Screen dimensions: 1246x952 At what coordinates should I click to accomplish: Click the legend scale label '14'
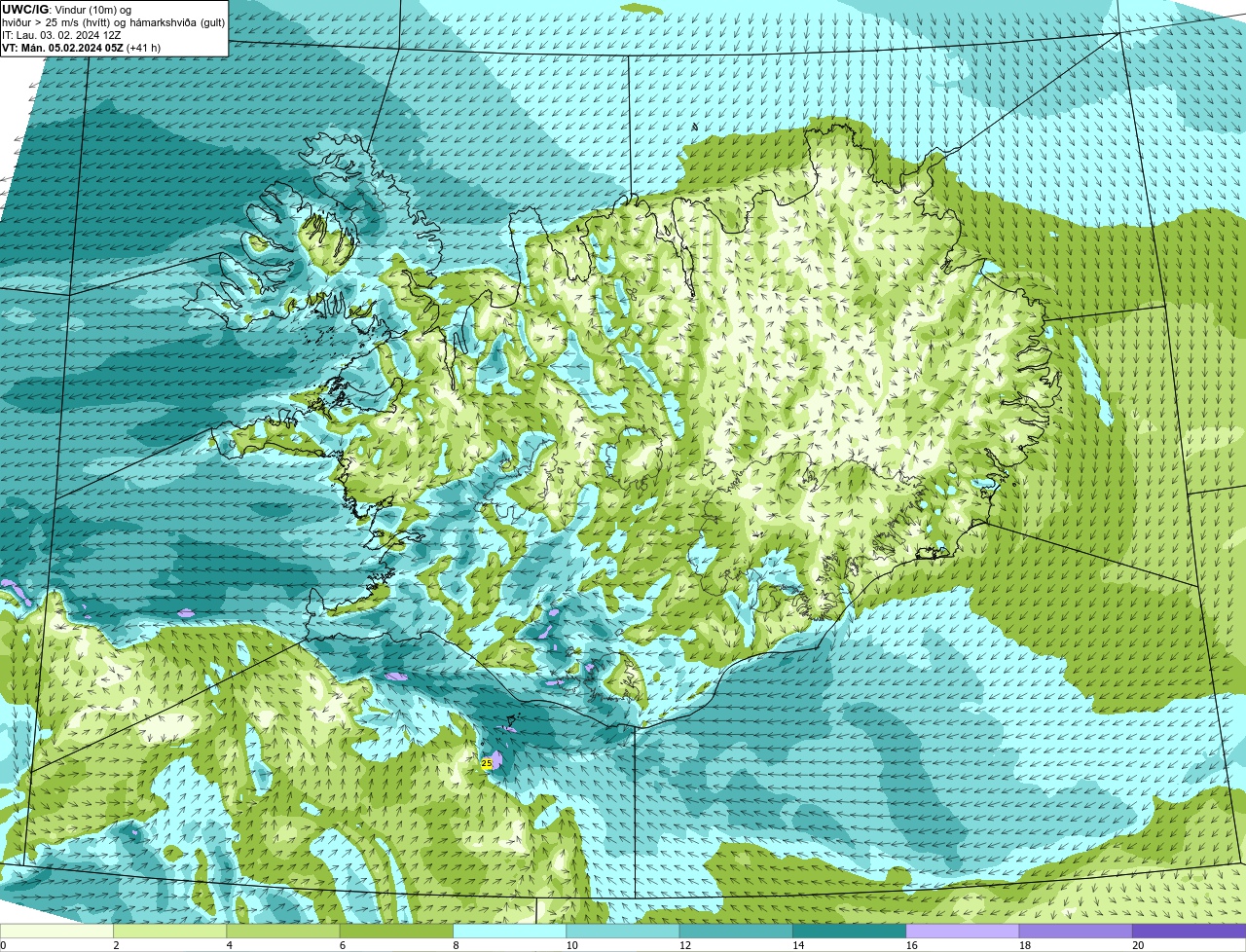(x=797, y=945)
